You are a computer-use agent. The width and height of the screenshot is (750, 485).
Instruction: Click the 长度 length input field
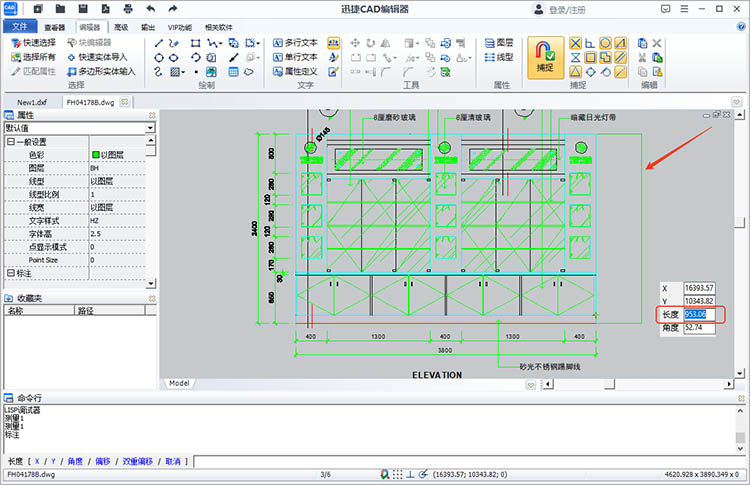tap(699, 314)
